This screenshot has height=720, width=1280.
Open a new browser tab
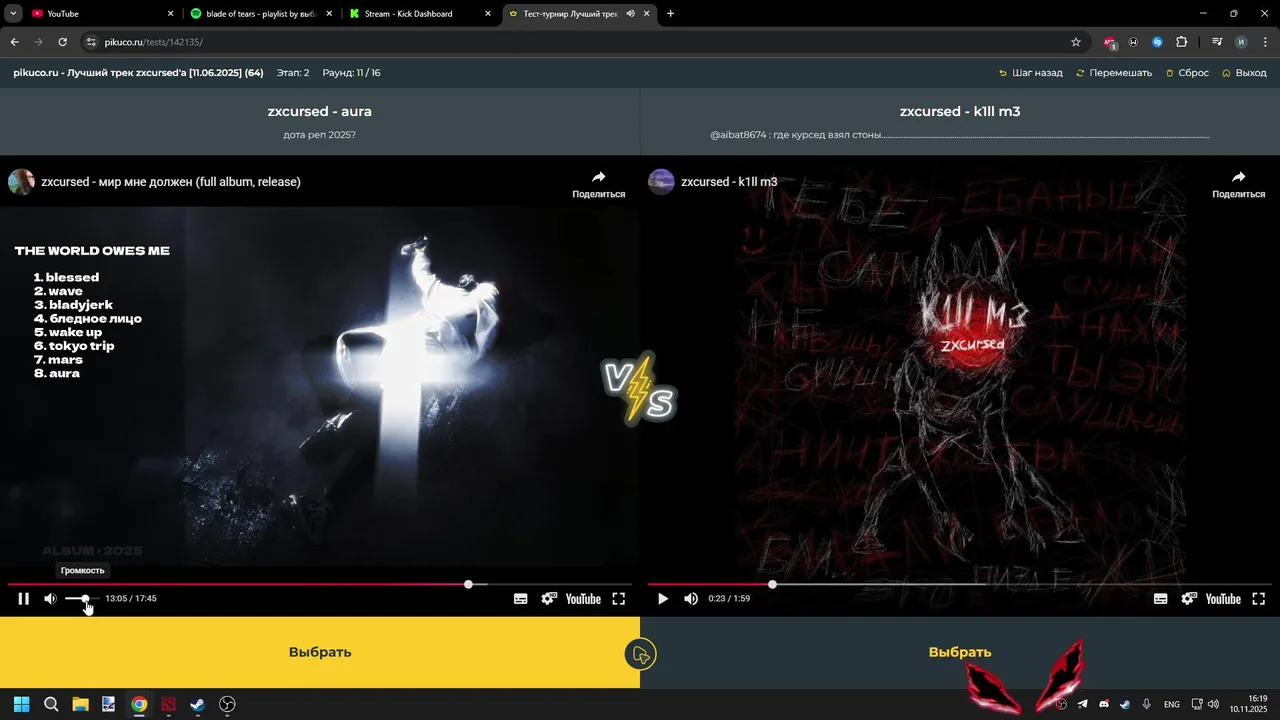pyautogui.click(x=670, y=14)
